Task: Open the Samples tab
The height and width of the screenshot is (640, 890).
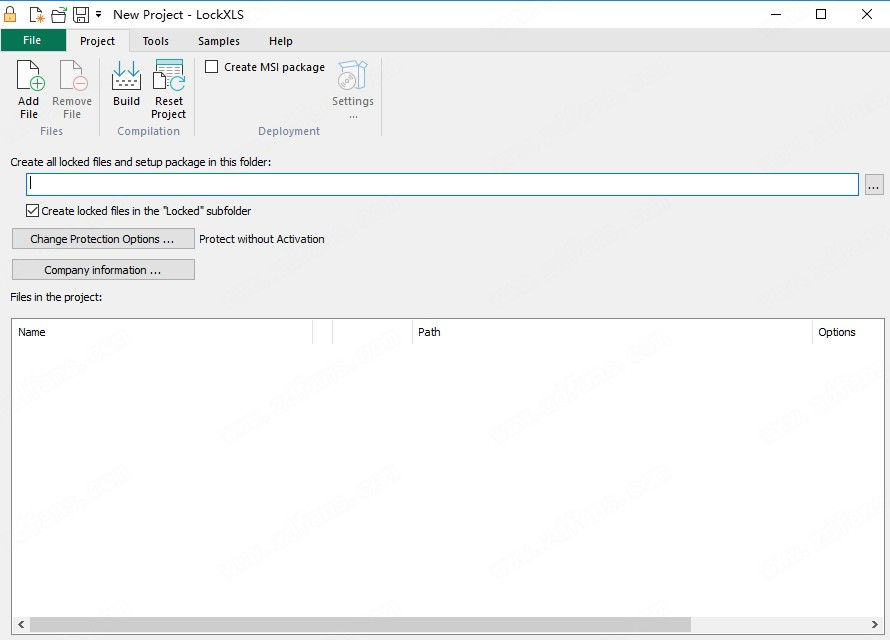Action: point(219,41)
